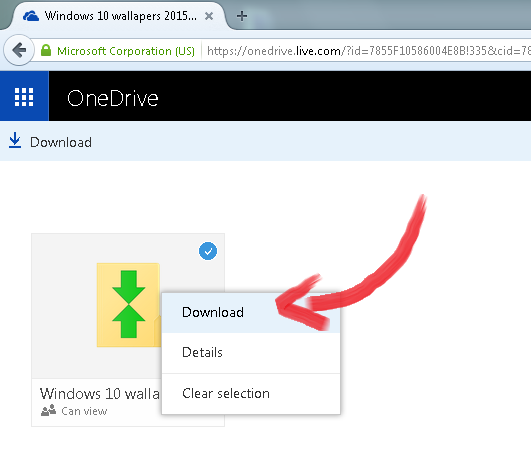Open the zipped folder thumbnail
Screen dimensions: 531x456
coord(128,305)
